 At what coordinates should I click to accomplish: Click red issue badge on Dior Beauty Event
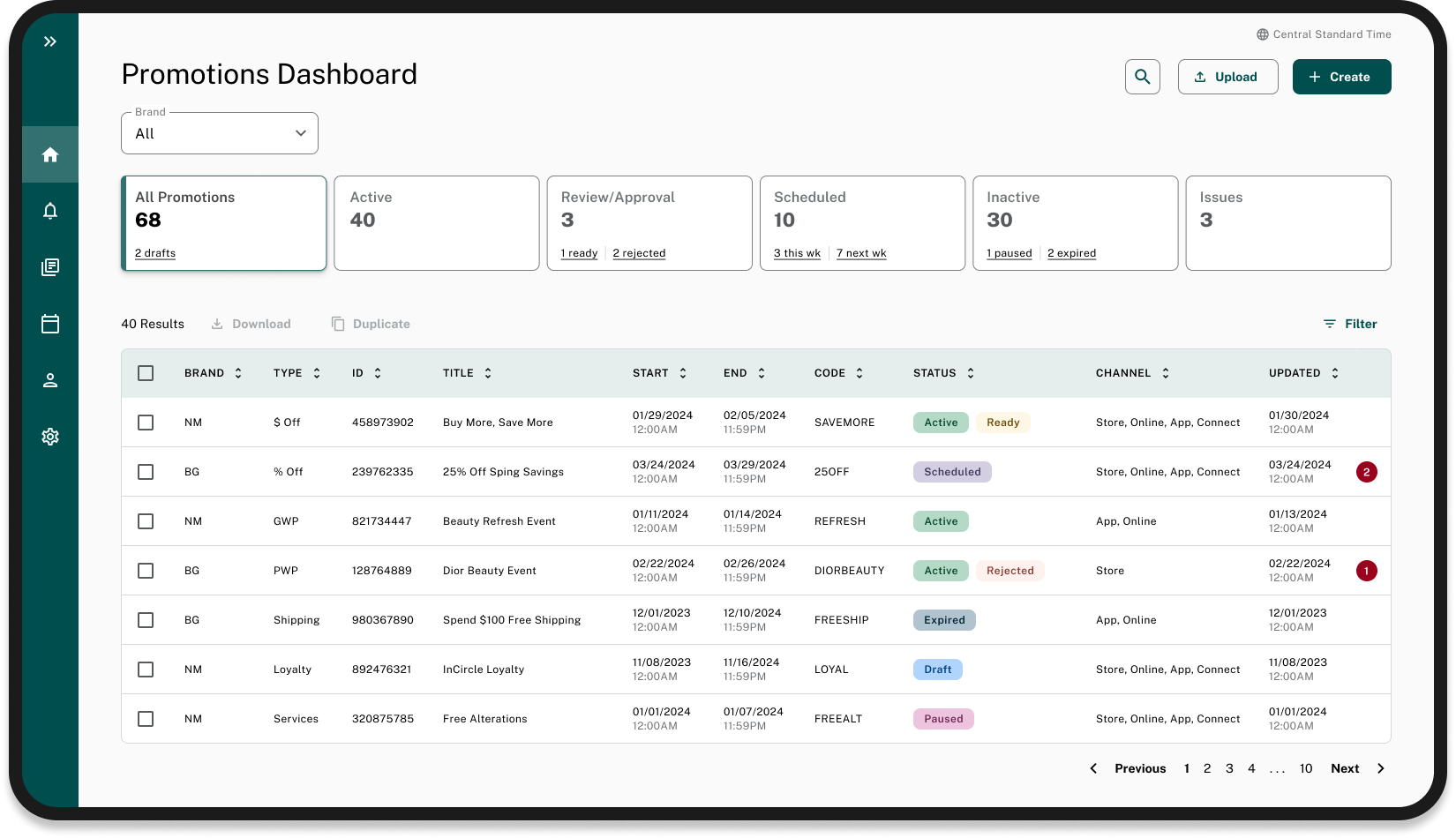tap(1366, 571)
